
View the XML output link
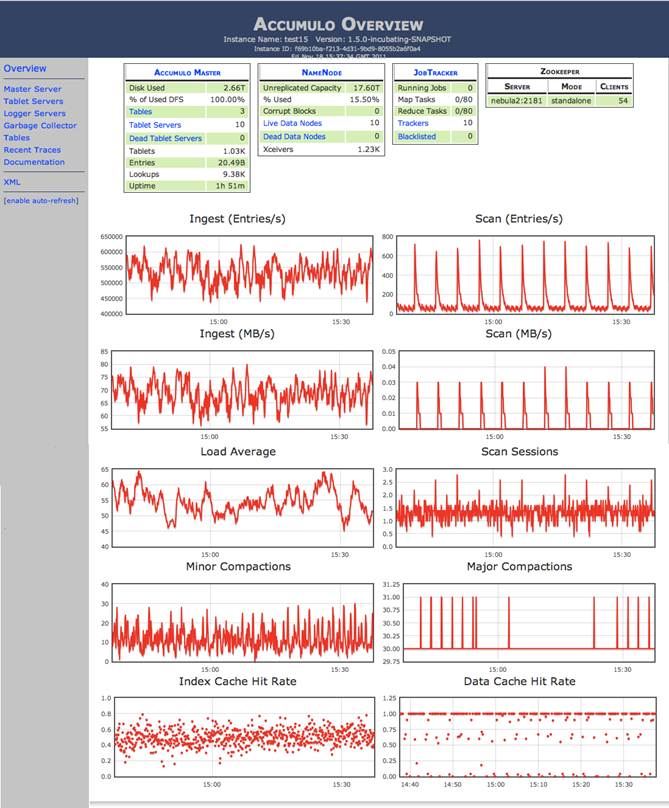click(x=12, y=182)
